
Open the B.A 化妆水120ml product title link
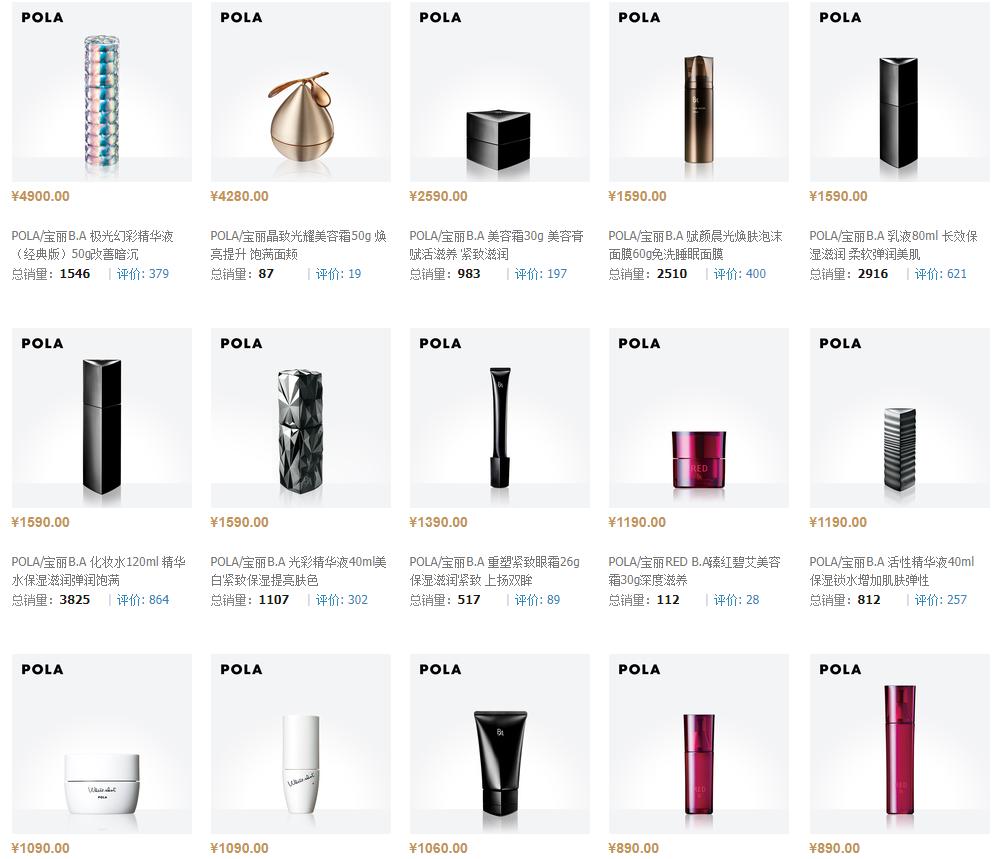click(x=98, y=571)
